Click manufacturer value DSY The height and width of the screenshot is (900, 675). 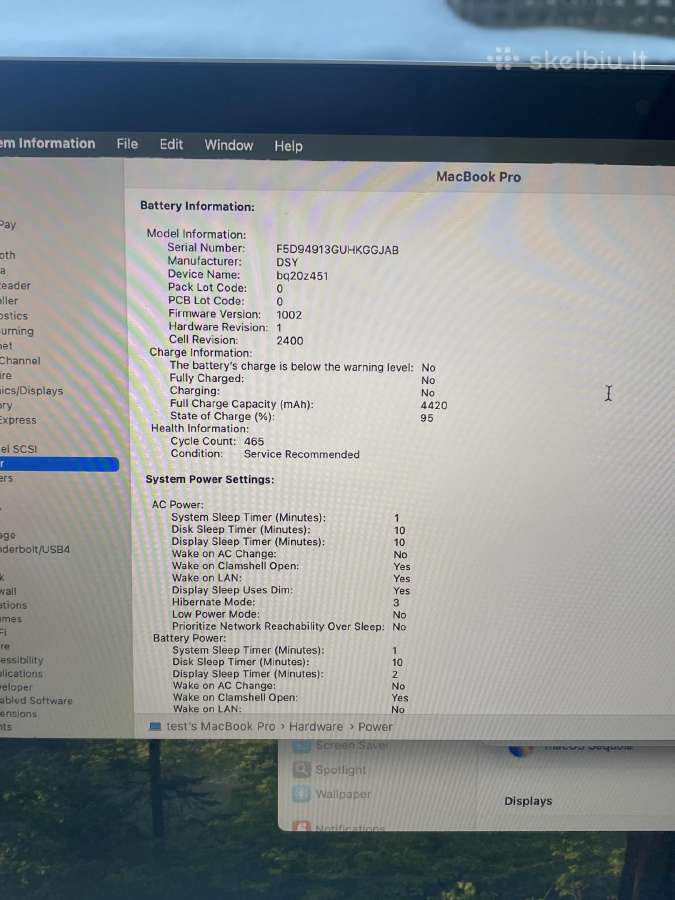287,263
